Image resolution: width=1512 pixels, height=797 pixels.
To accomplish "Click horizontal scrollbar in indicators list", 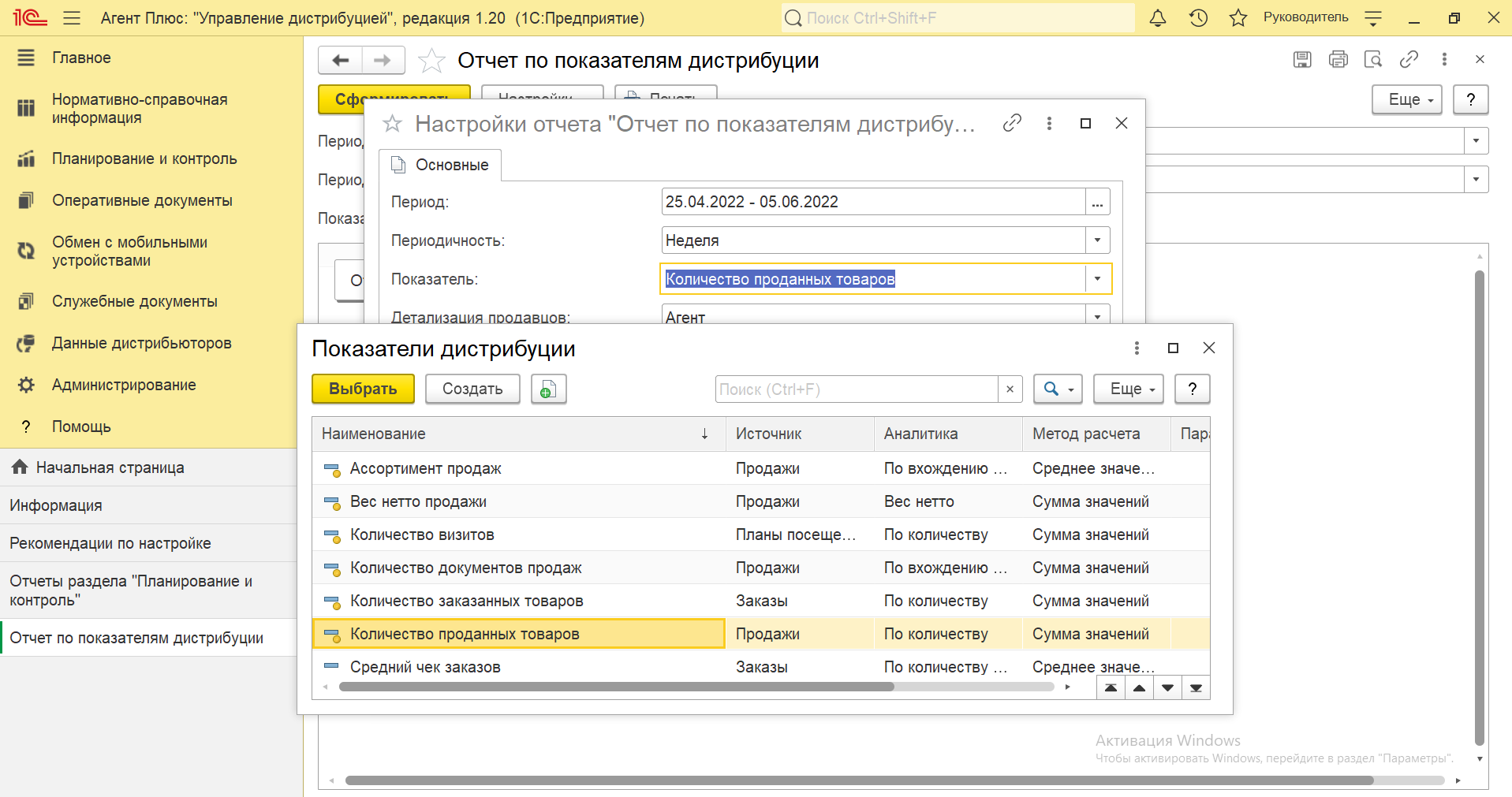I will (x=617, y=687).
